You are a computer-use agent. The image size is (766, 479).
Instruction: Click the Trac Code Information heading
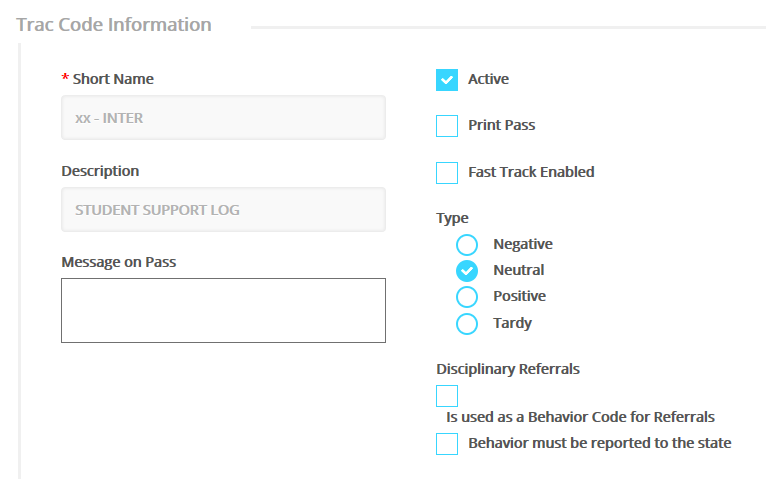pos(114,25)
